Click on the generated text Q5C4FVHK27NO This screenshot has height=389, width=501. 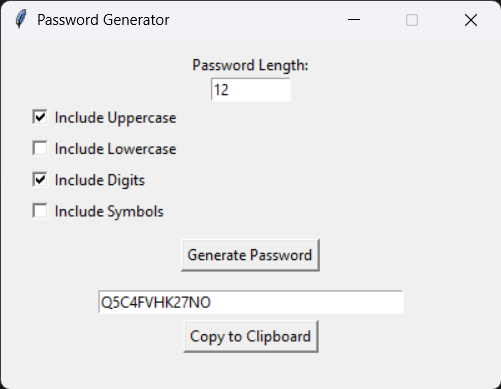pyautogui.click(x=156, y=303)
